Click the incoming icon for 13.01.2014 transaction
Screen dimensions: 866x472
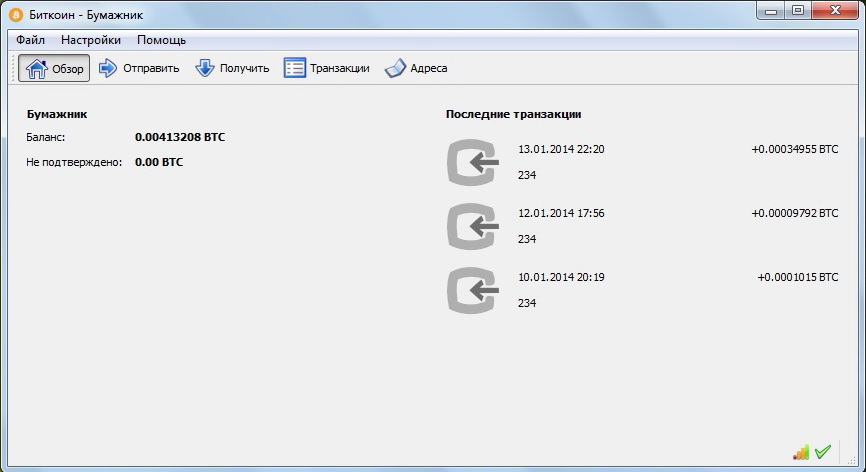pyautogui.click(x=473, y=162)
